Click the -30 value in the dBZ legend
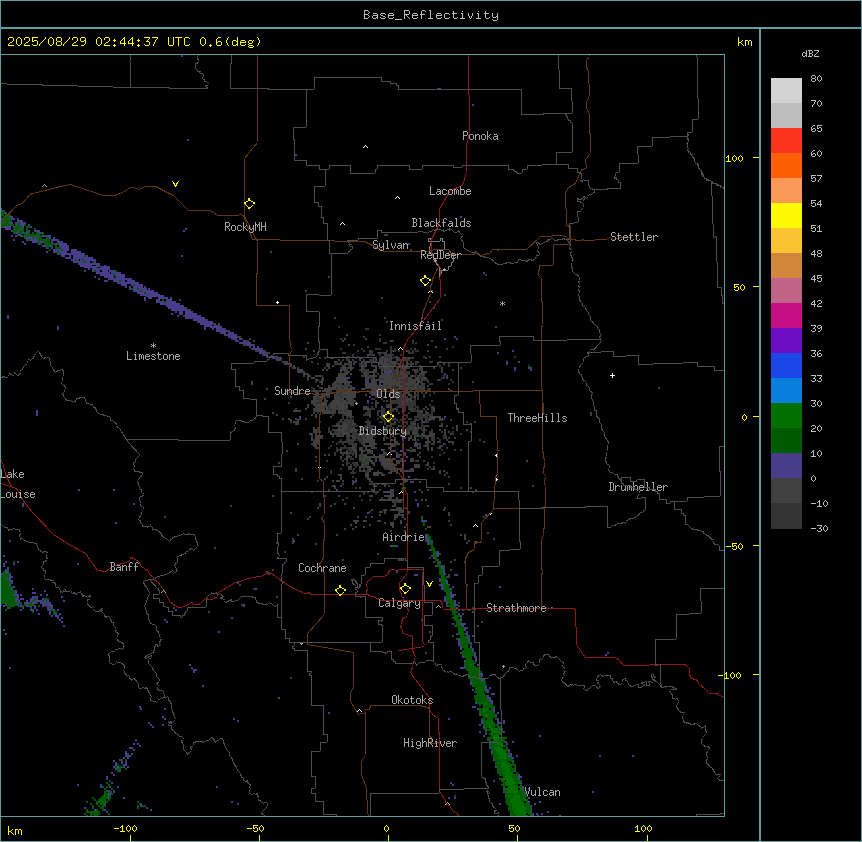862x842 pixels. pos(819,528)
